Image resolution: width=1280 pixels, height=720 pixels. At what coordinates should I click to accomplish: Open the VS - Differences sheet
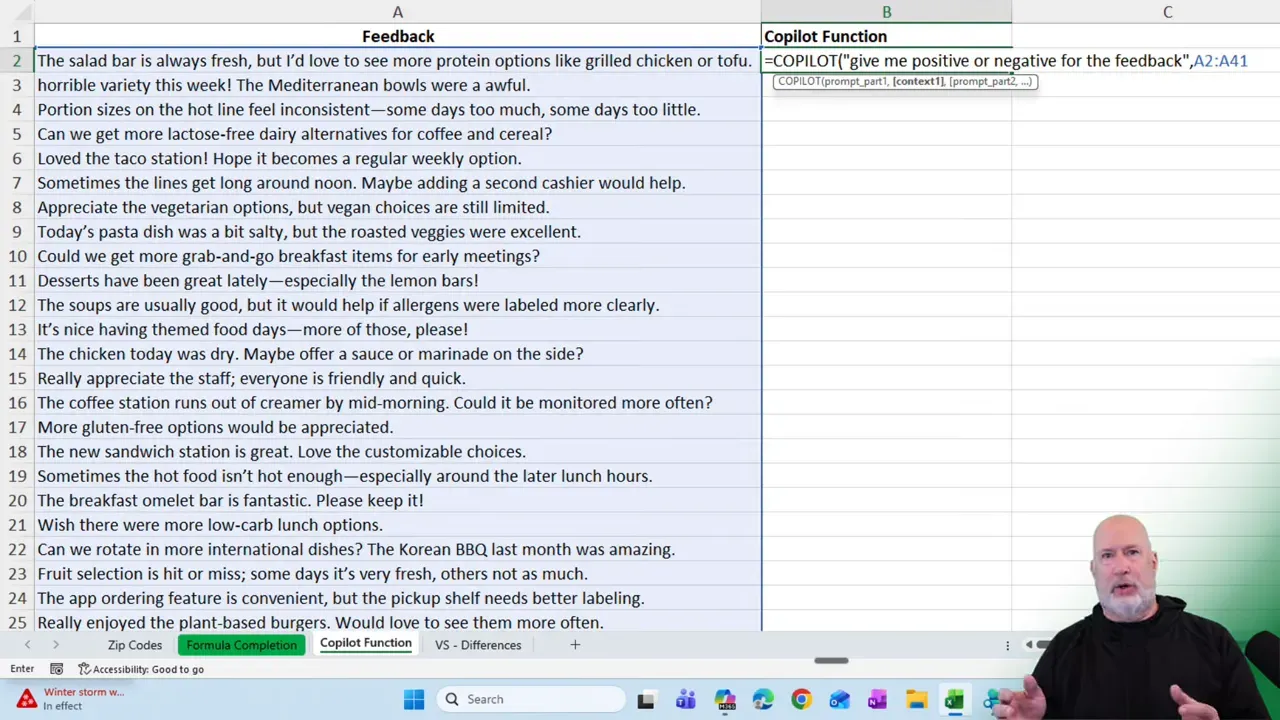[x=477, y=645]
